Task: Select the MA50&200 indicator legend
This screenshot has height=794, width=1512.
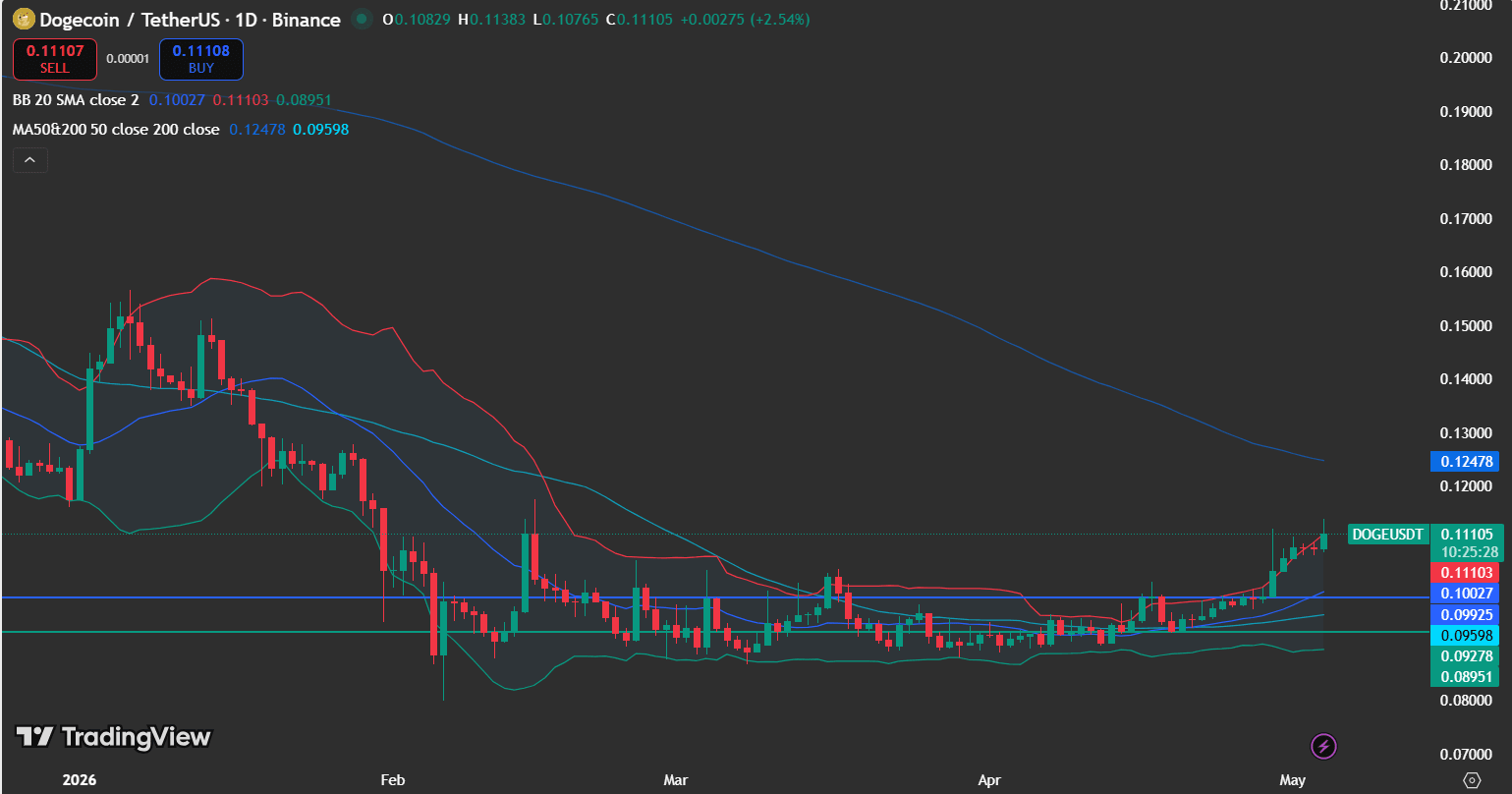Action: 116,130
